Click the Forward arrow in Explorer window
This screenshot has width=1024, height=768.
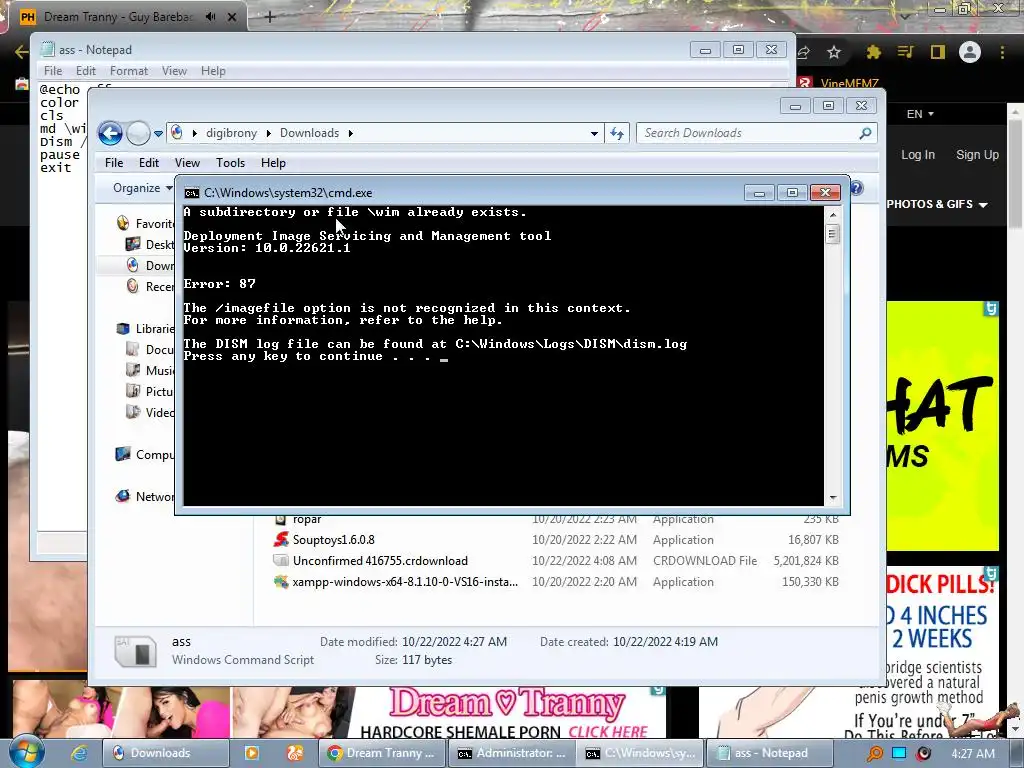pyautogui.click(x=138, y=133)
